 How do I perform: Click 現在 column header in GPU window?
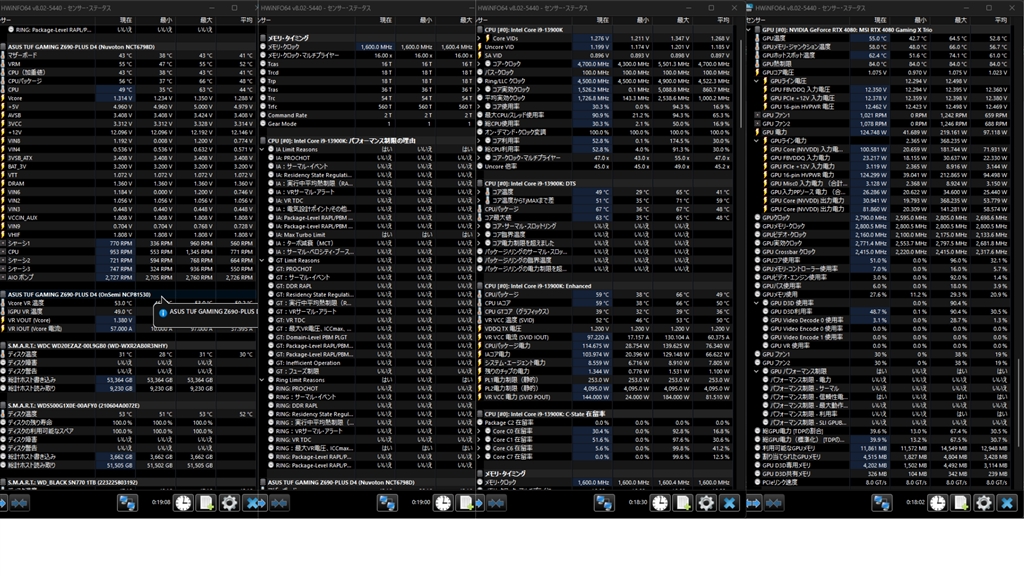[x=880, y=20]
